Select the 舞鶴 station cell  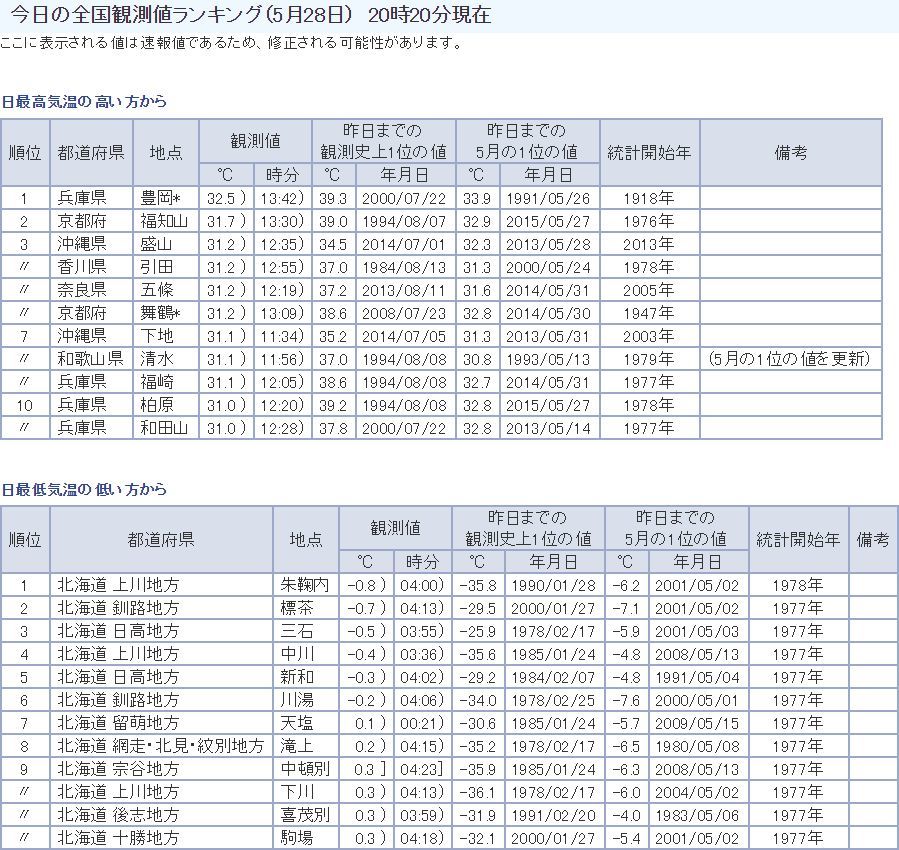(x=160, y=313)
